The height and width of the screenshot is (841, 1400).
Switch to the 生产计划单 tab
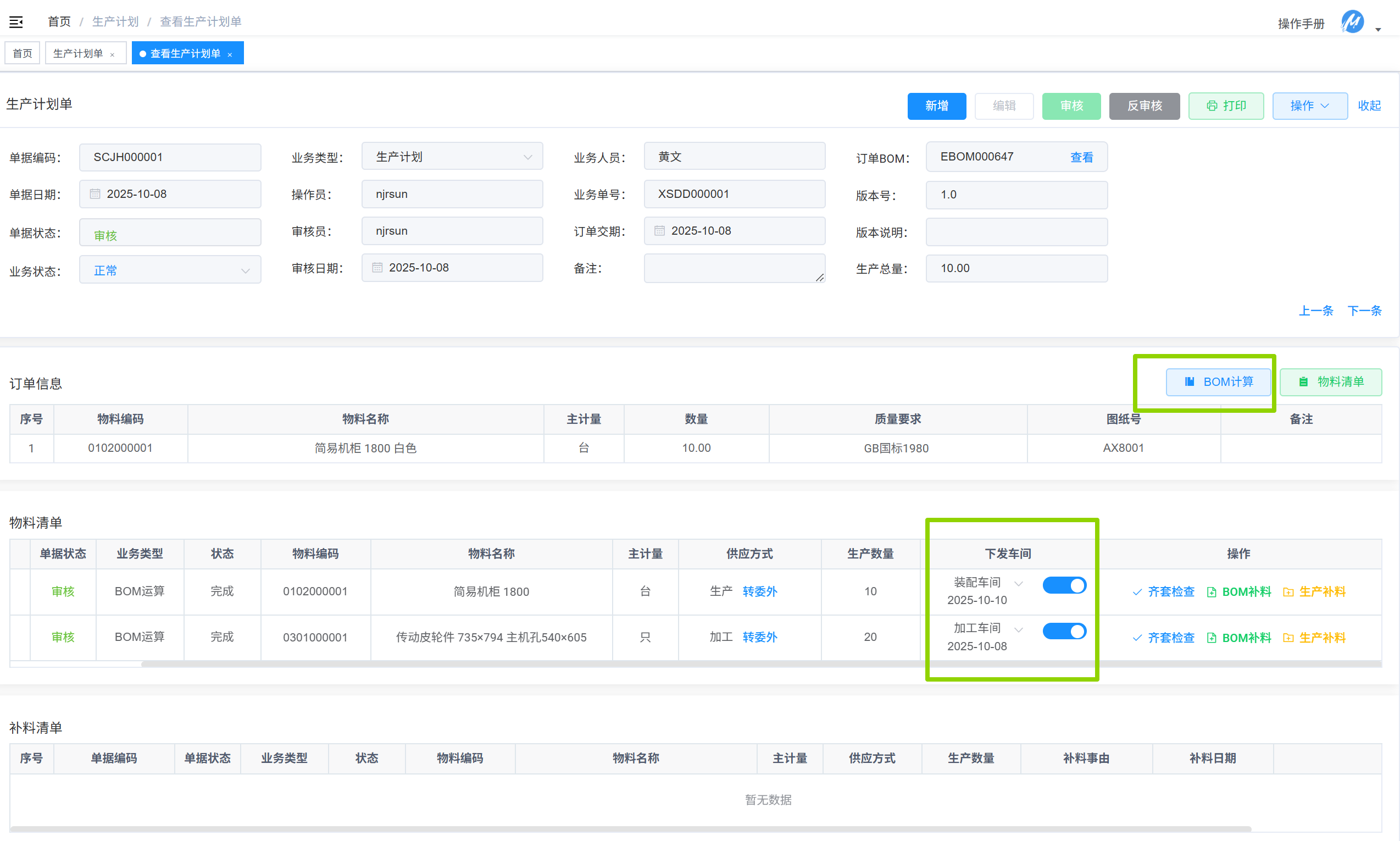(x=78, y=53)
